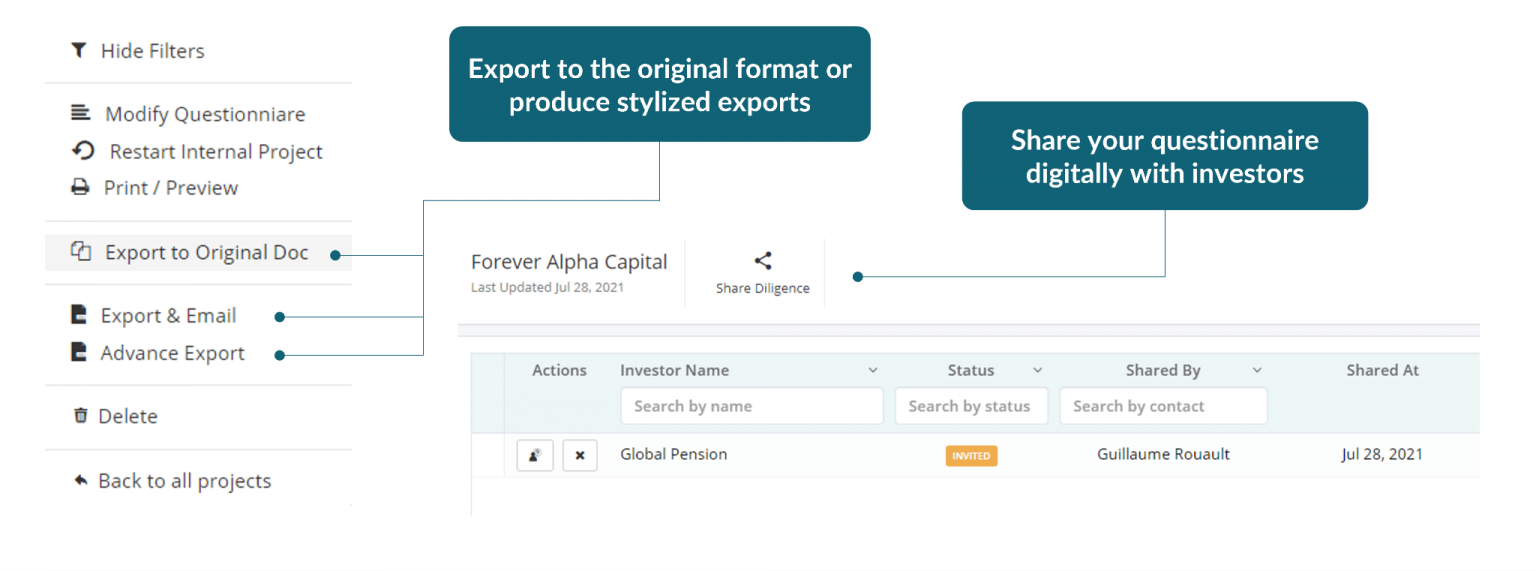This screenshot has height=571, width=1536.
Task: Click the Hide Filters funnel icon
Action: 78,50
